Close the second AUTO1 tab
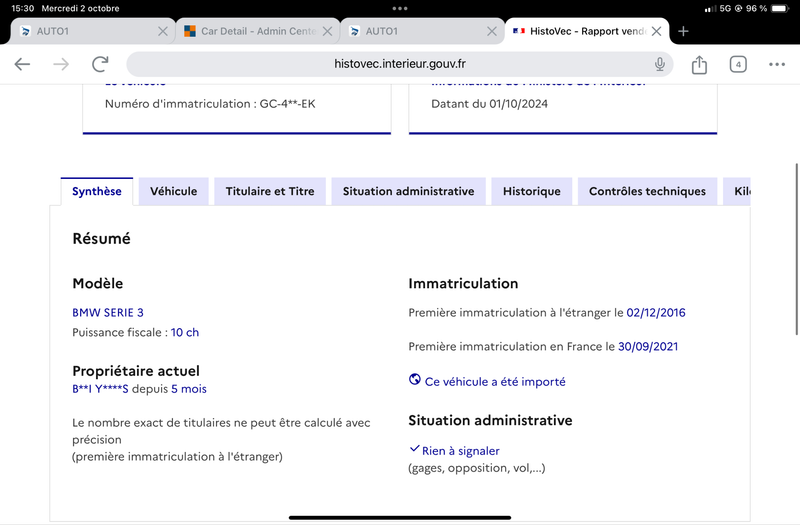 click(x=492, y=31)
